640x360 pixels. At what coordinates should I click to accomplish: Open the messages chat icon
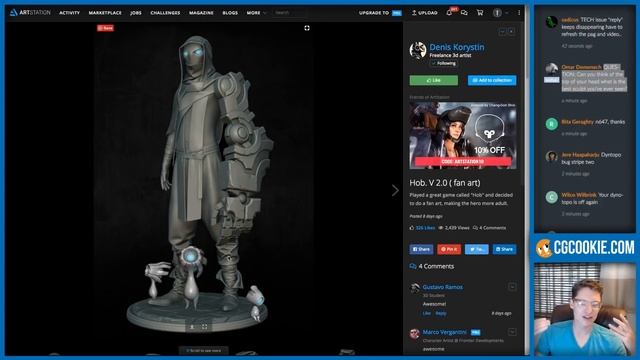(x=464, y=13)
